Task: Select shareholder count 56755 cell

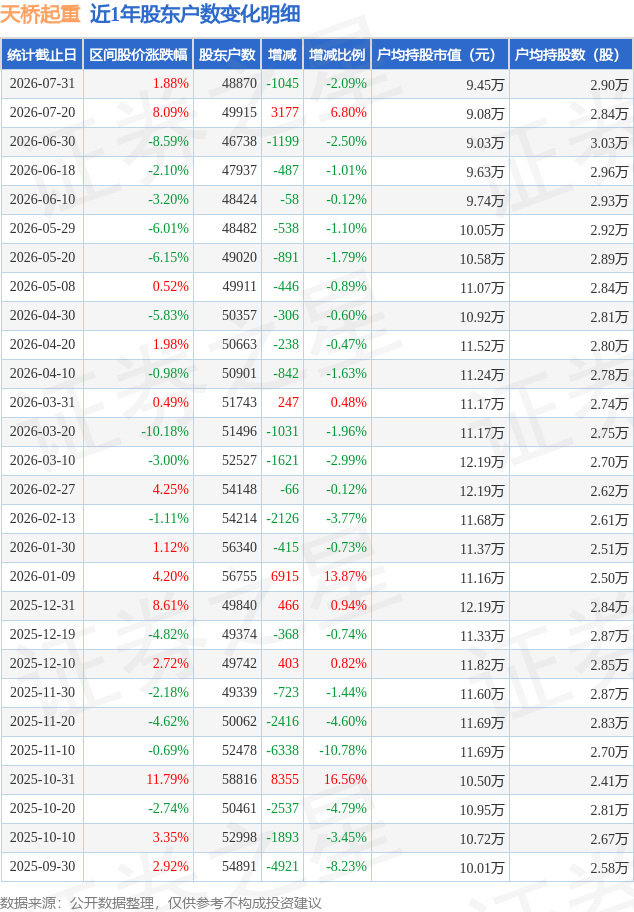Action: (239, 576)
